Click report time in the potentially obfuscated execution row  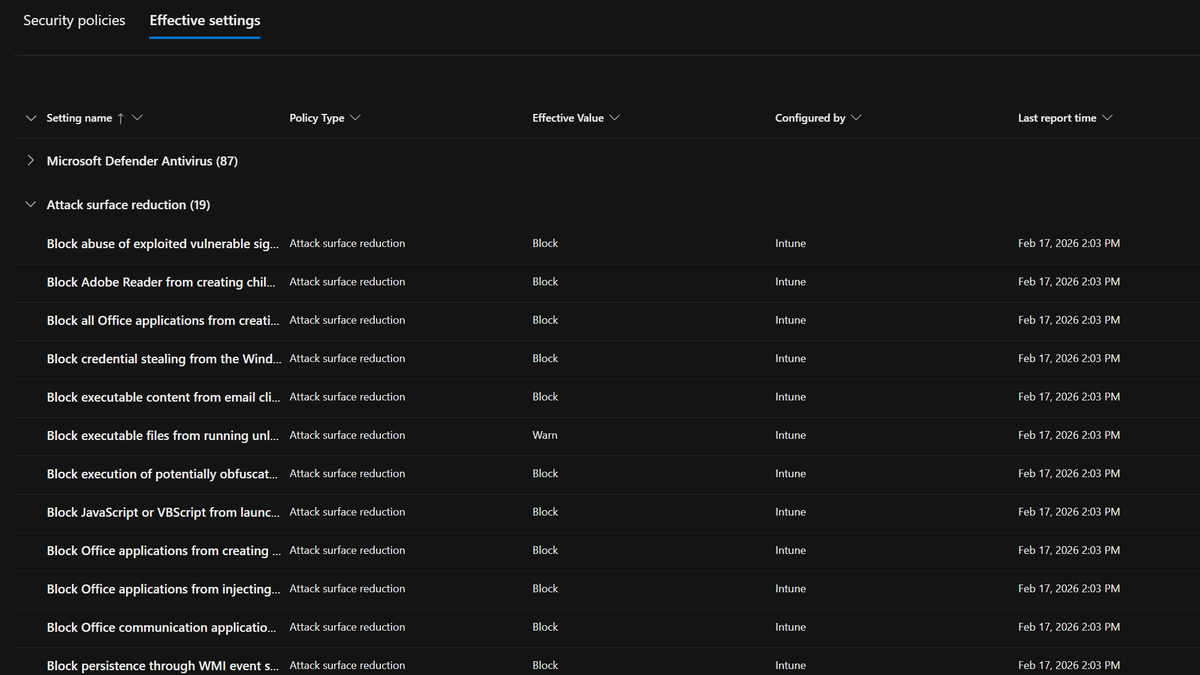point(1069,474)
